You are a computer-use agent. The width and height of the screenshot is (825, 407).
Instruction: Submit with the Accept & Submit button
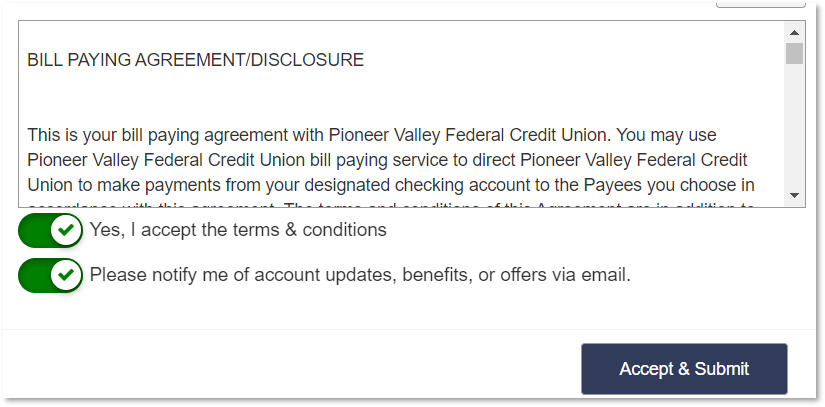684,369
